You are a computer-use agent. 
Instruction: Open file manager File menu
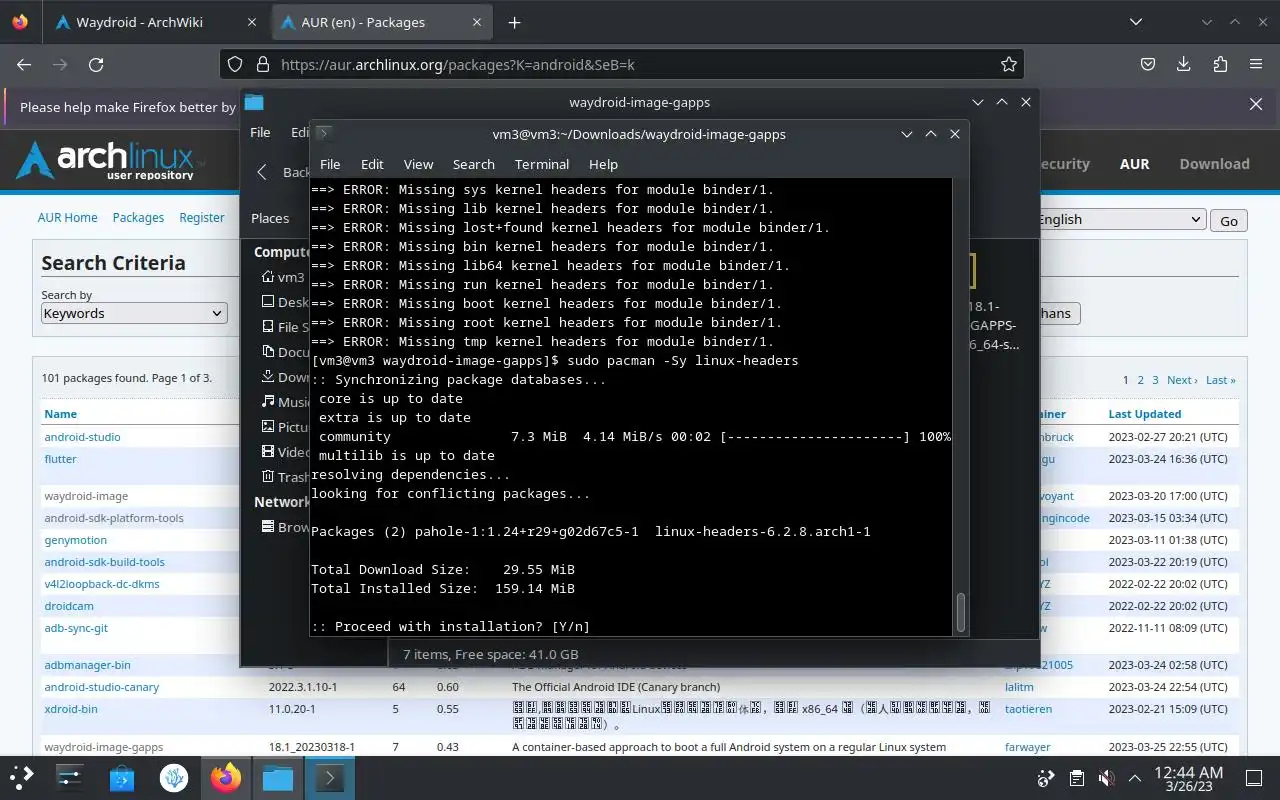[x=260, y=132]
